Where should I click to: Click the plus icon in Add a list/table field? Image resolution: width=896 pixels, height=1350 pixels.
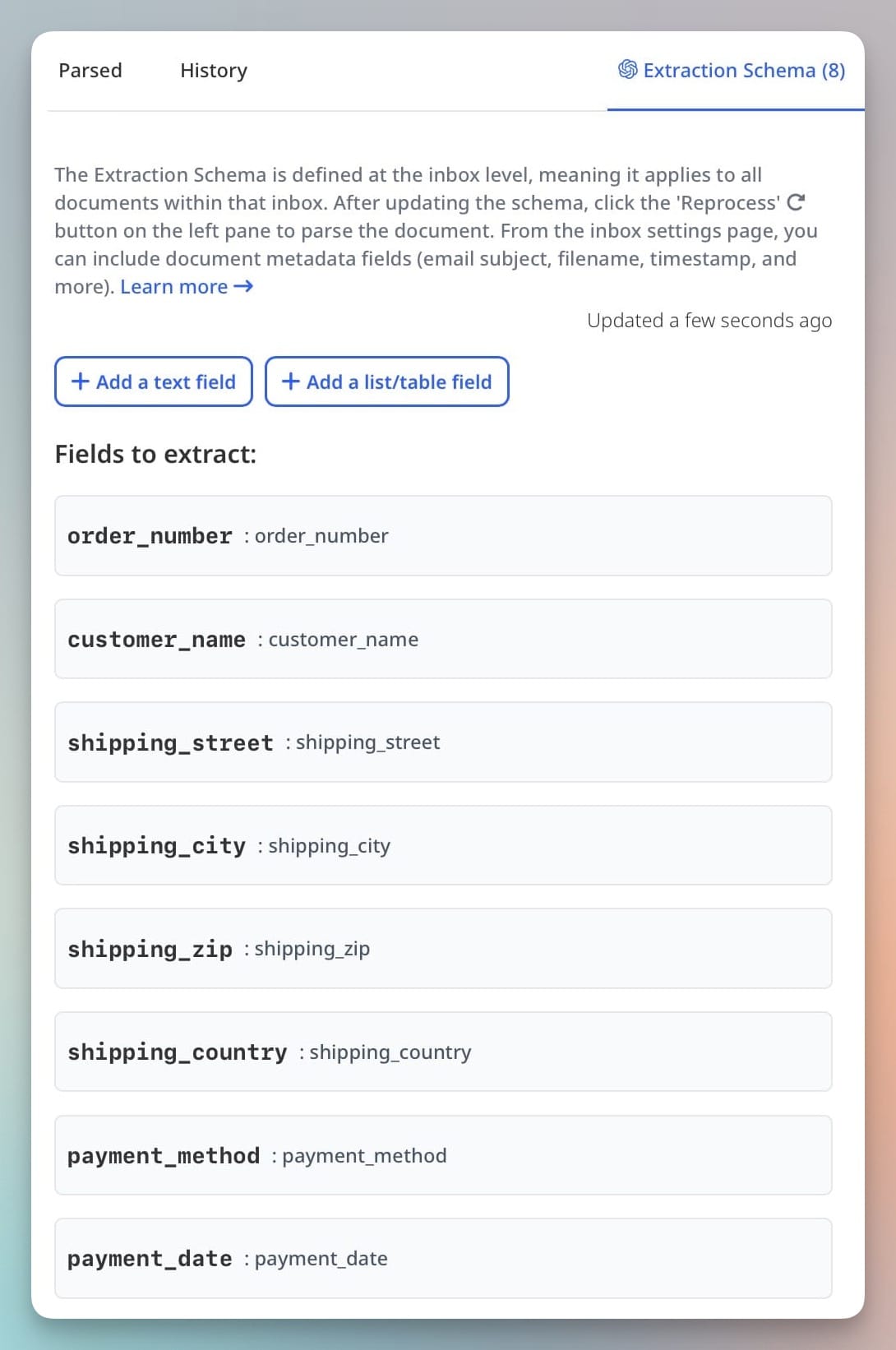pos(290,381)
